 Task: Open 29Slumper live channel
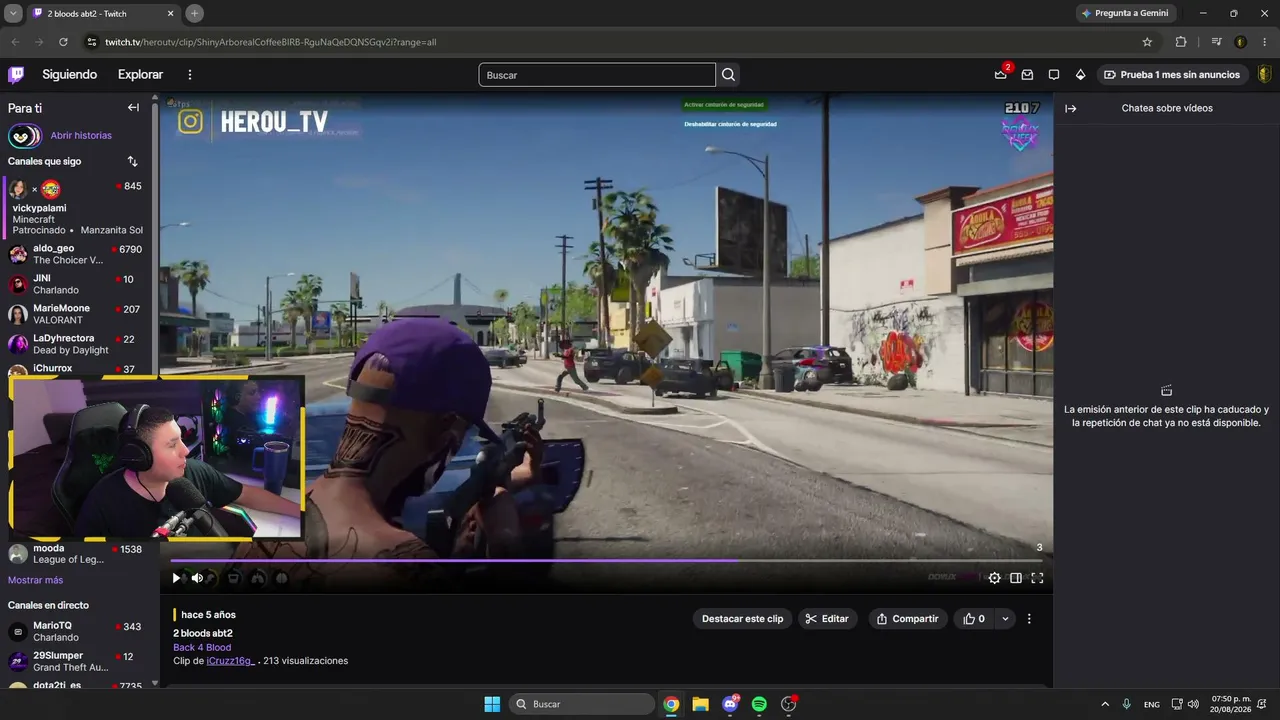click(x=76, y=661)
